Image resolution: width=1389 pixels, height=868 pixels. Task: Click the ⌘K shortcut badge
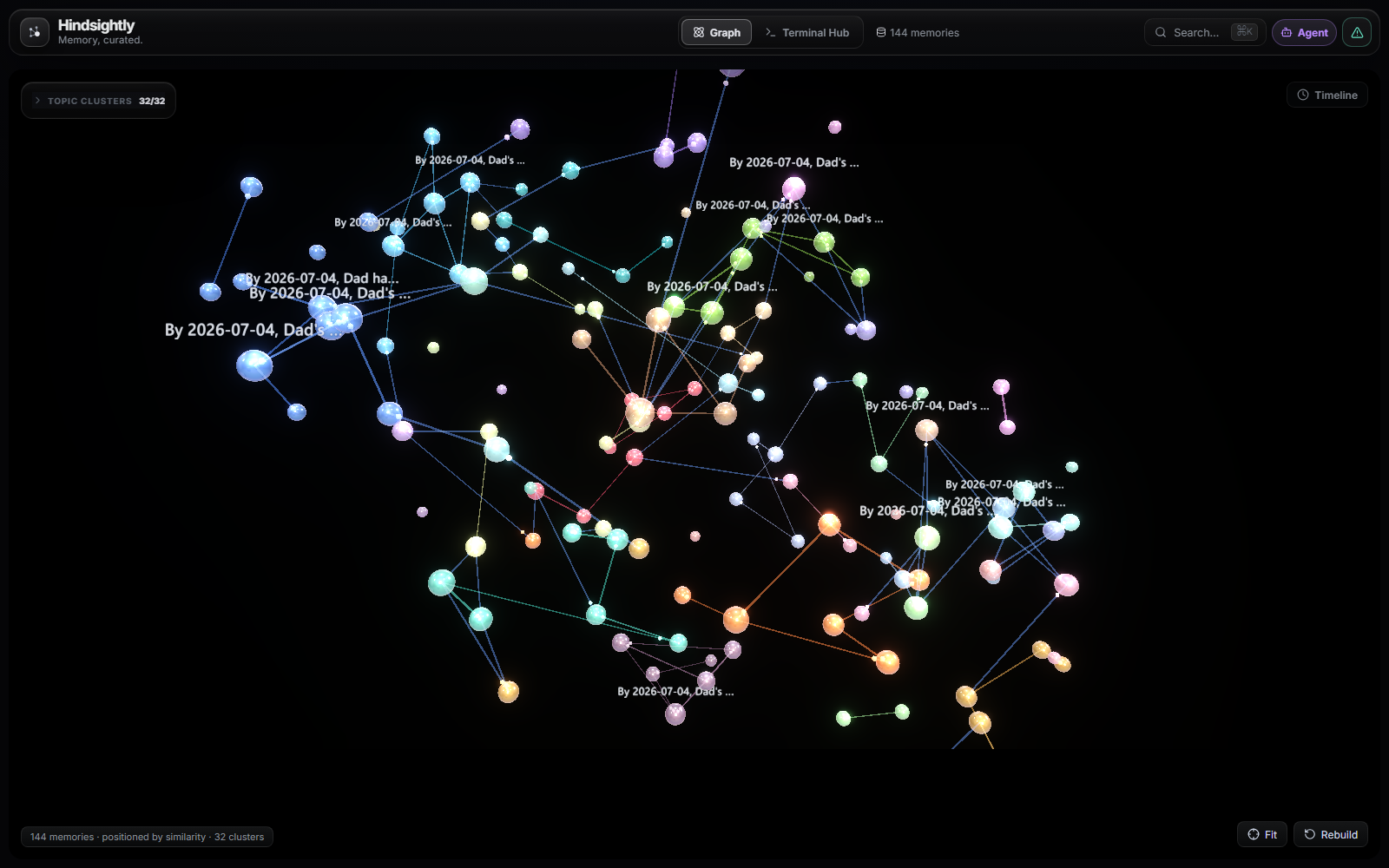click(1244, 32)
